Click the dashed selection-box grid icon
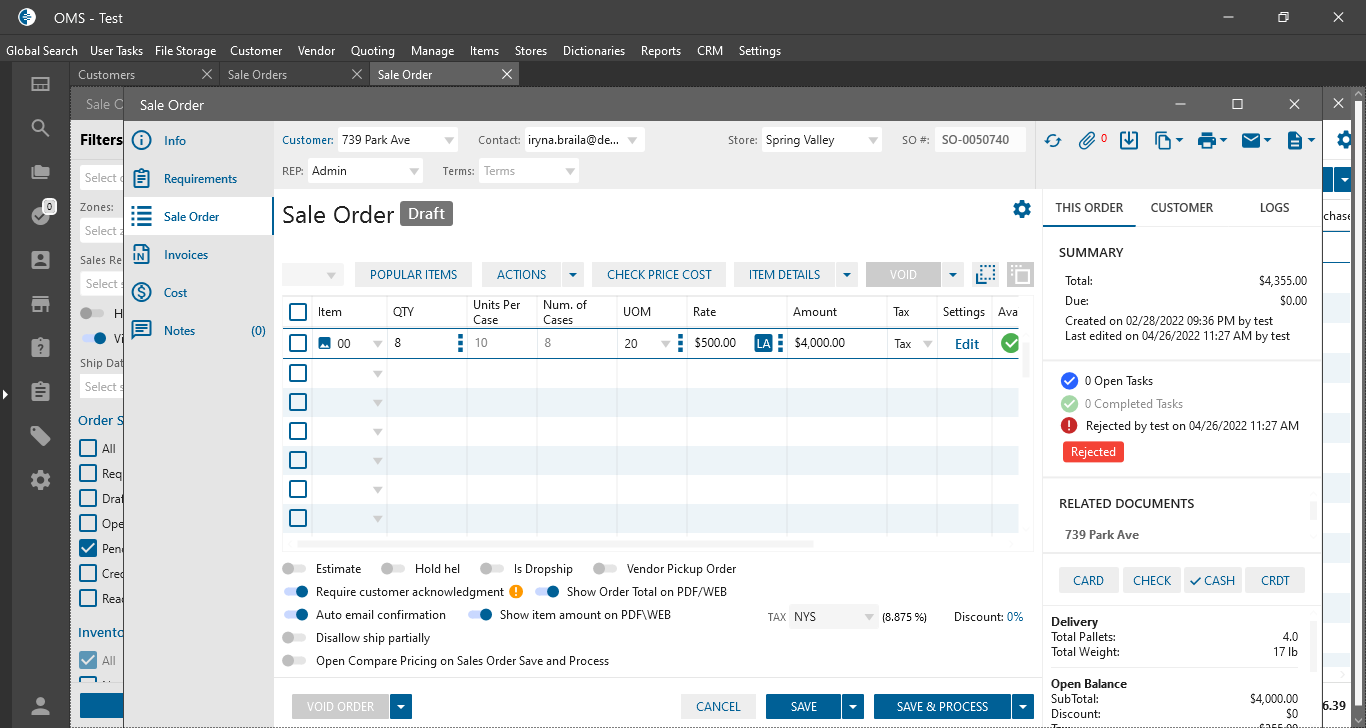 click(986, 274)
